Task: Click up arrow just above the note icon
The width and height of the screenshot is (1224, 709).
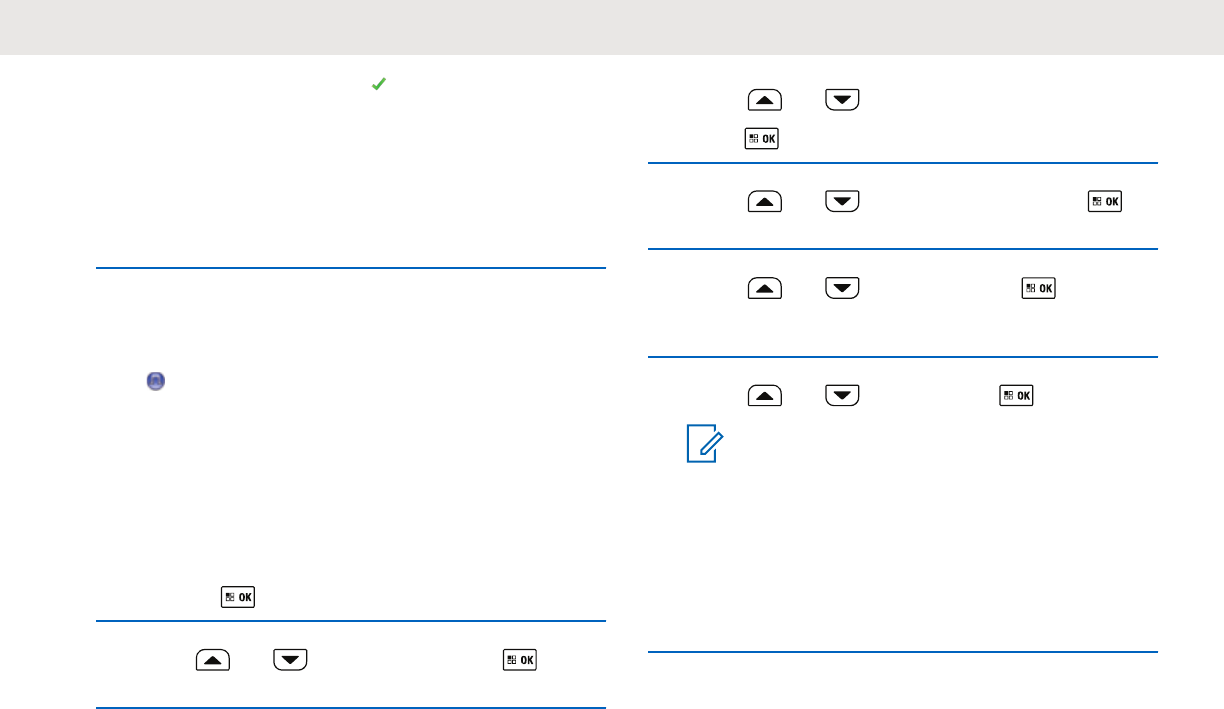Action: (764, 397)
